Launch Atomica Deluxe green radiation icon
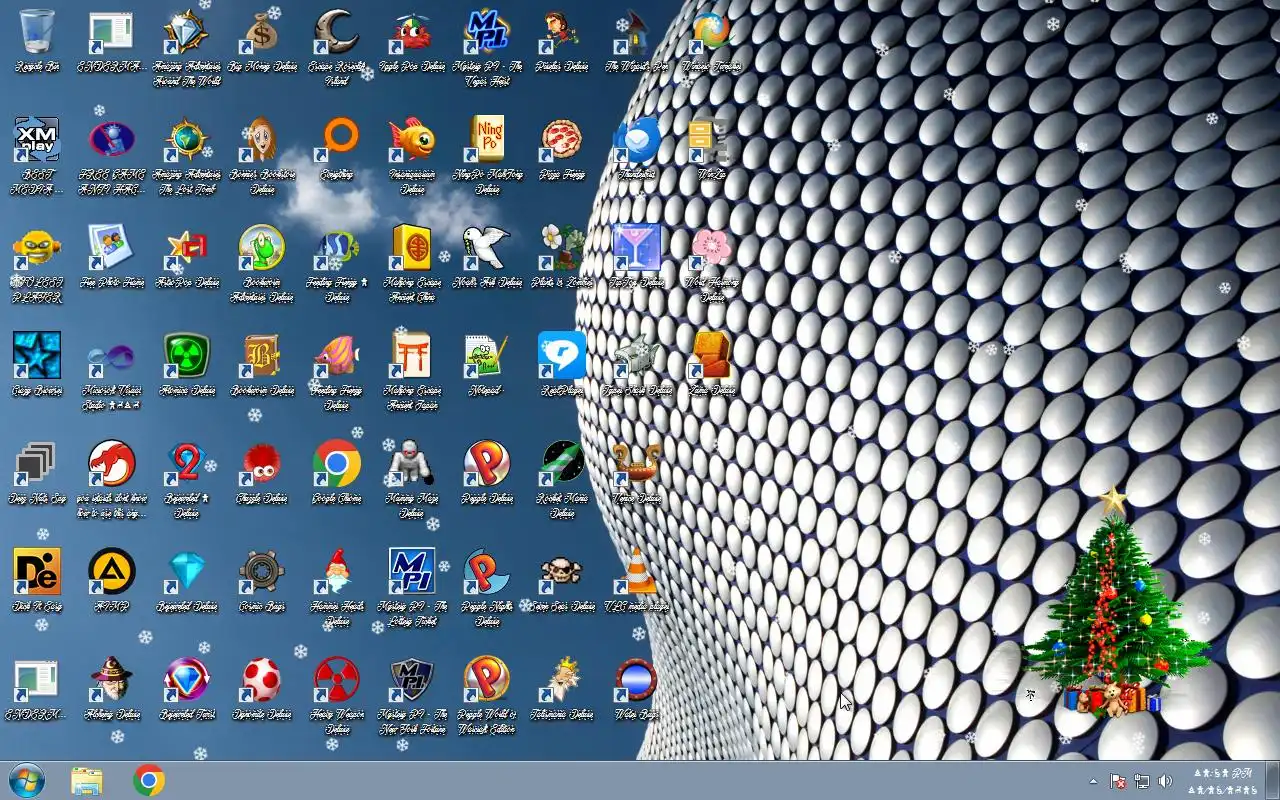This screenshot has height=800, width=1280. point(187,356)
